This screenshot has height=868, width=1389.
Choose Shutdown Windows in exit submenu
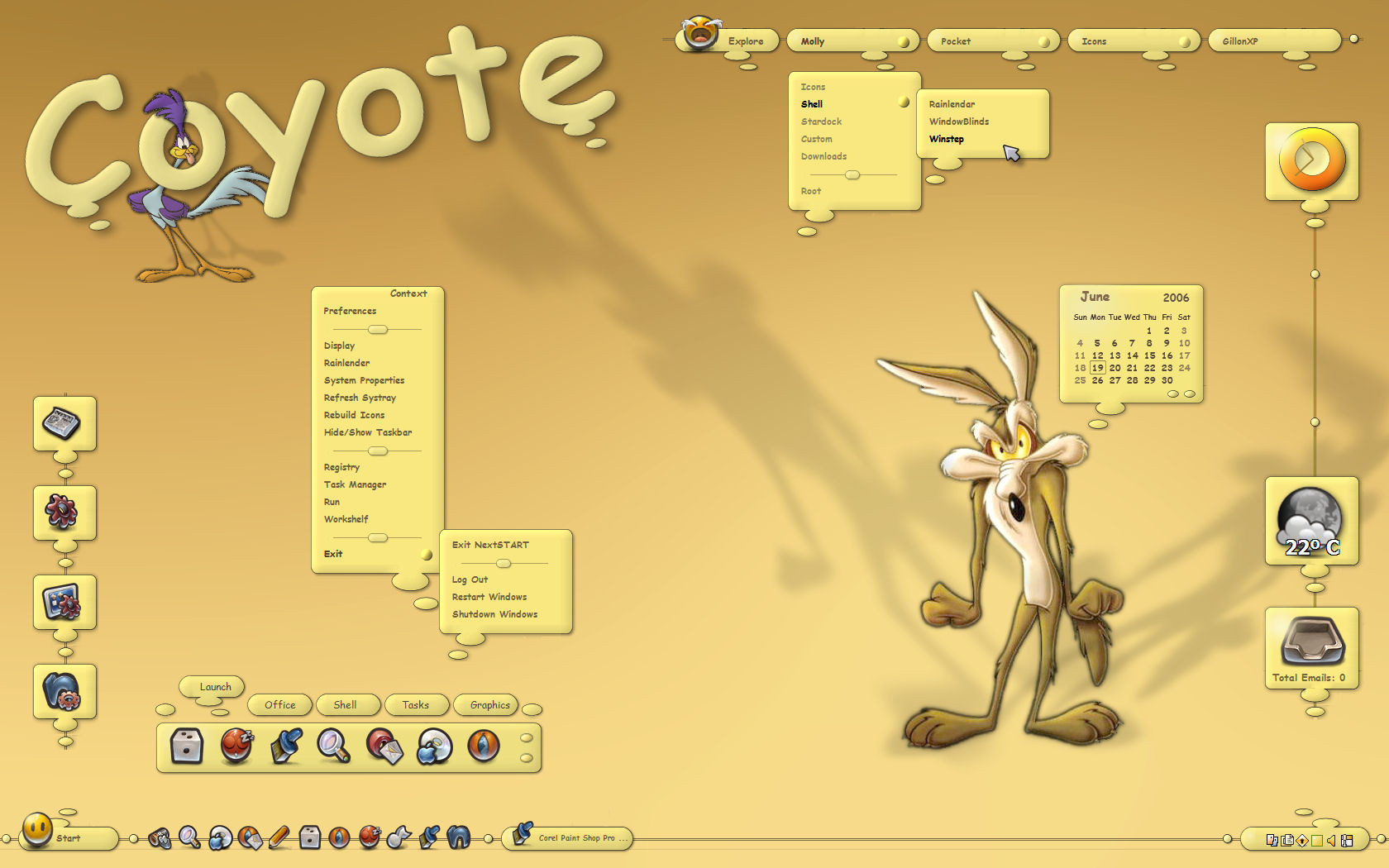coord(494,614)
